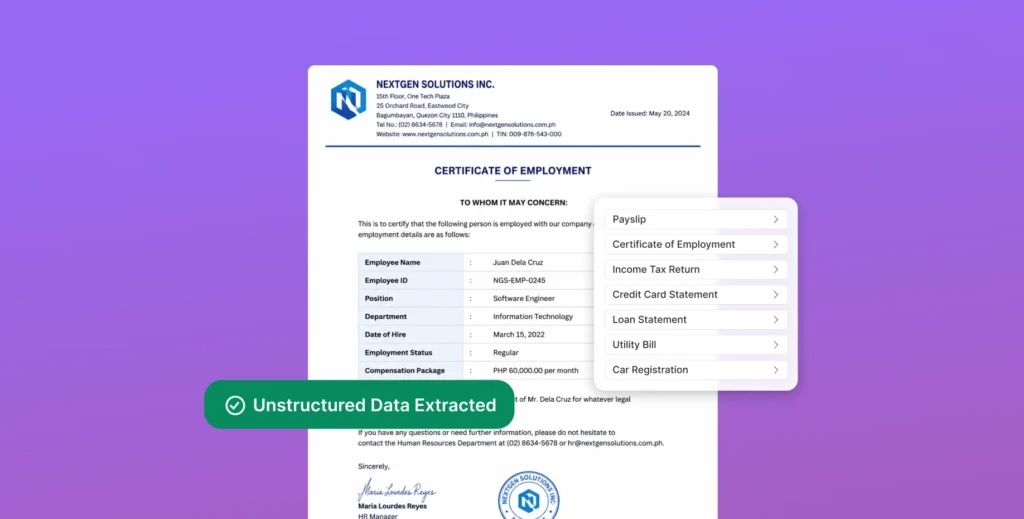Click the Employment Status label cell
The width and height of the screenshot is (1024, 519).
pyautogui.click(x=411, y=353)
